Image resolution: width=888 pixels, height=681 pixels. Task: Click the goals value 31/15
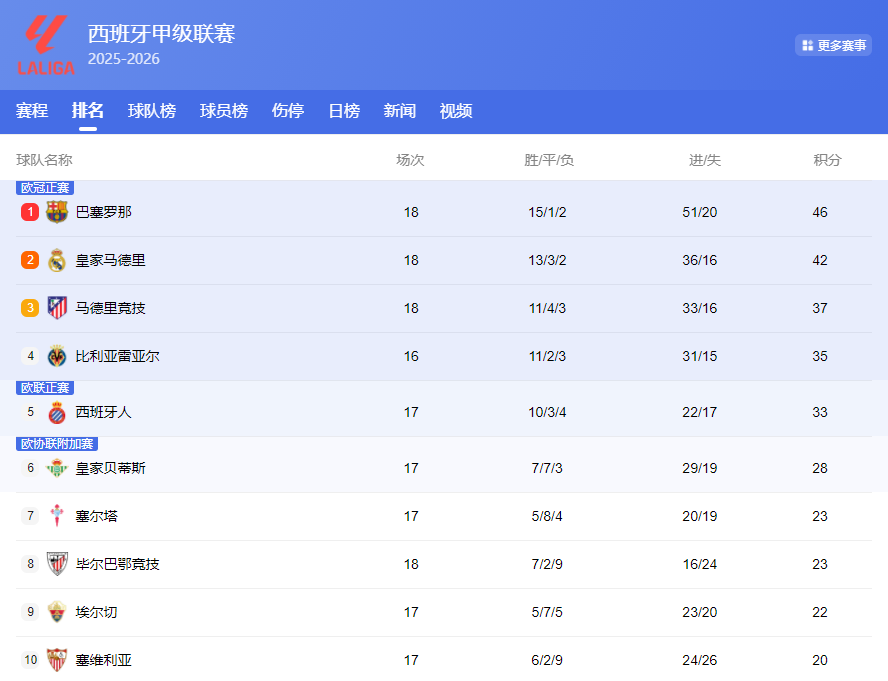699,356
